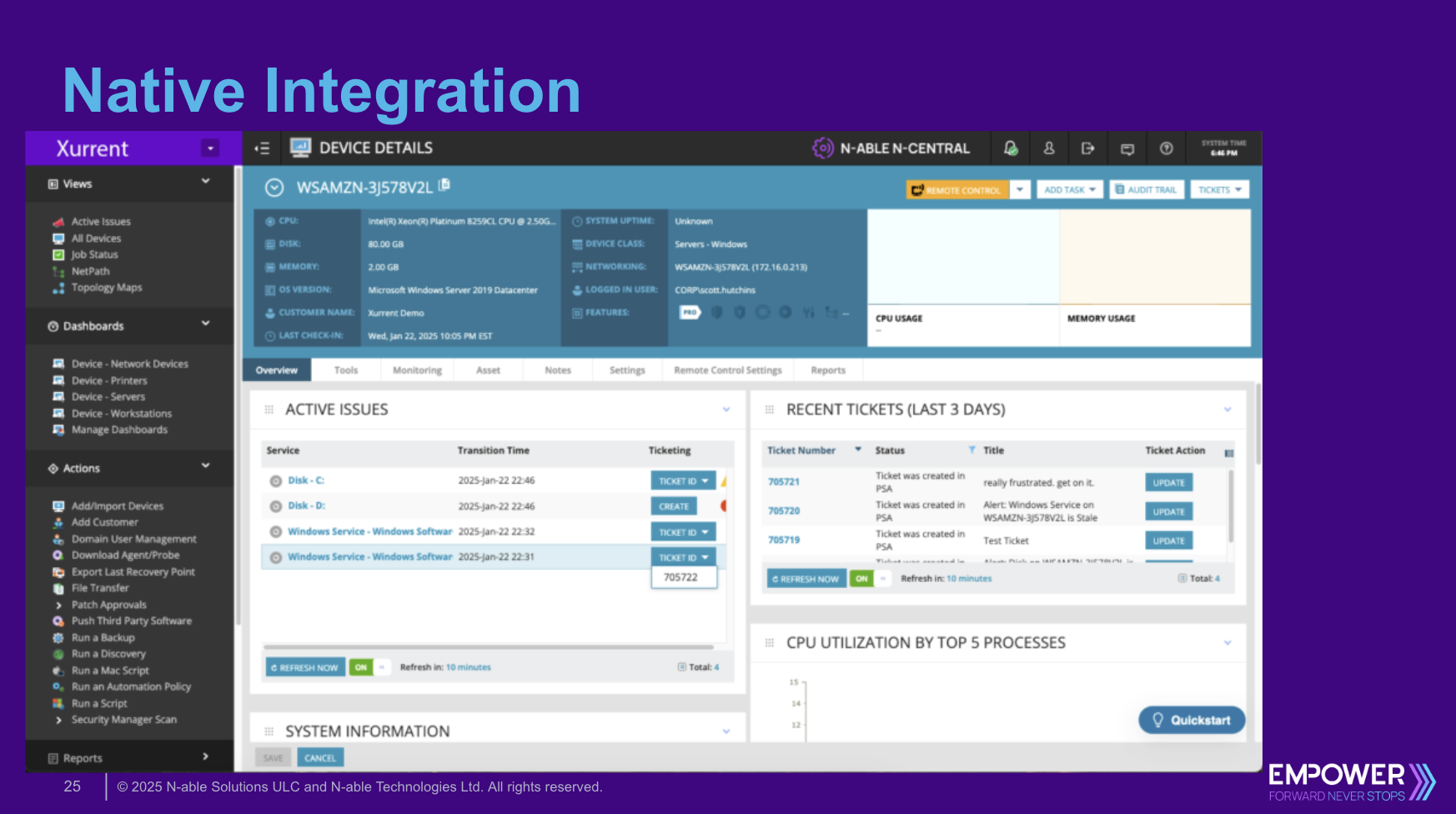Select Download Agent/Probe action
This screenshot has height=814, width=1456.
(x=125, y=555)
